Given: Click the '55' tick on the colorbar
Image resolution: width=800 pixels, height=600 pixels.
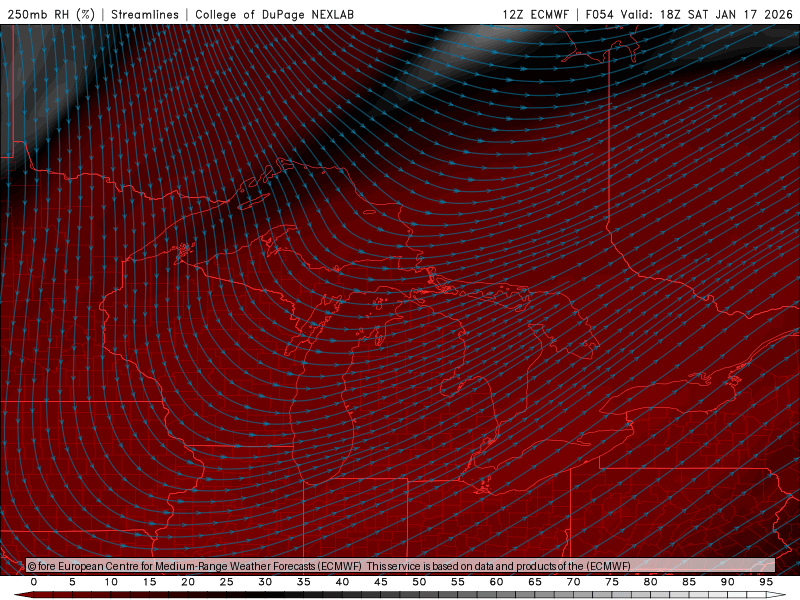Looking at the screenshot, I should coord(458,582).
